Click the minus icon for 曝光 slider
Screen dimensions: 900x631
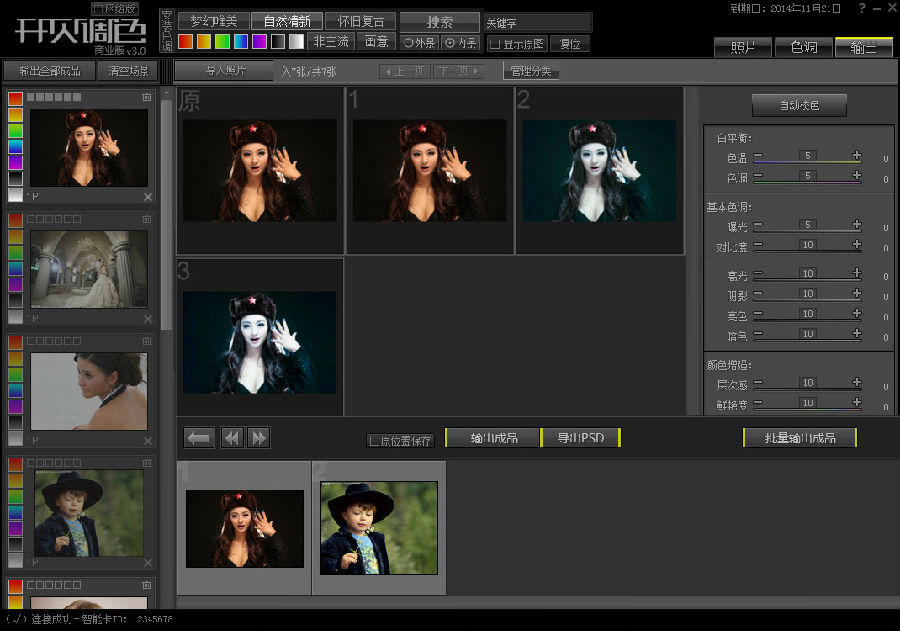(x=757, y=224)
